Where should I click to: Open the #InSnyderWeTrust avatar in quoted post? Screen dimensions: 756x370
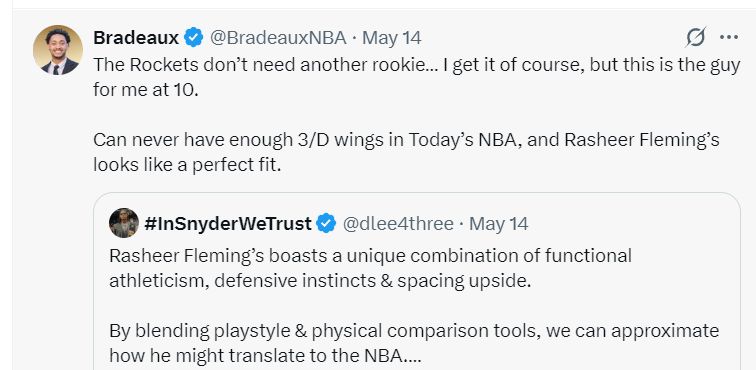click(x=124, y=223)
